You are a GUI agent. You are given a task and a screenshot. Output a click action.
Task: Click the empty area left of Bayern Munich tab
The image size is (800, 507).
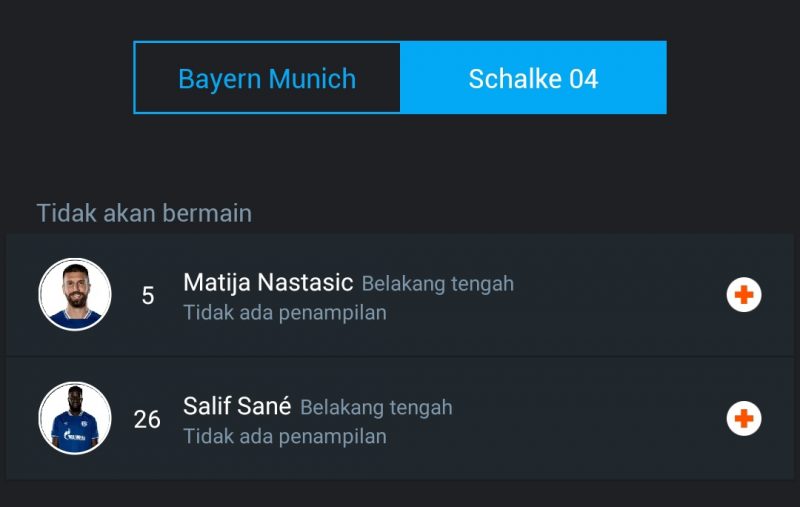coord(65,78)
